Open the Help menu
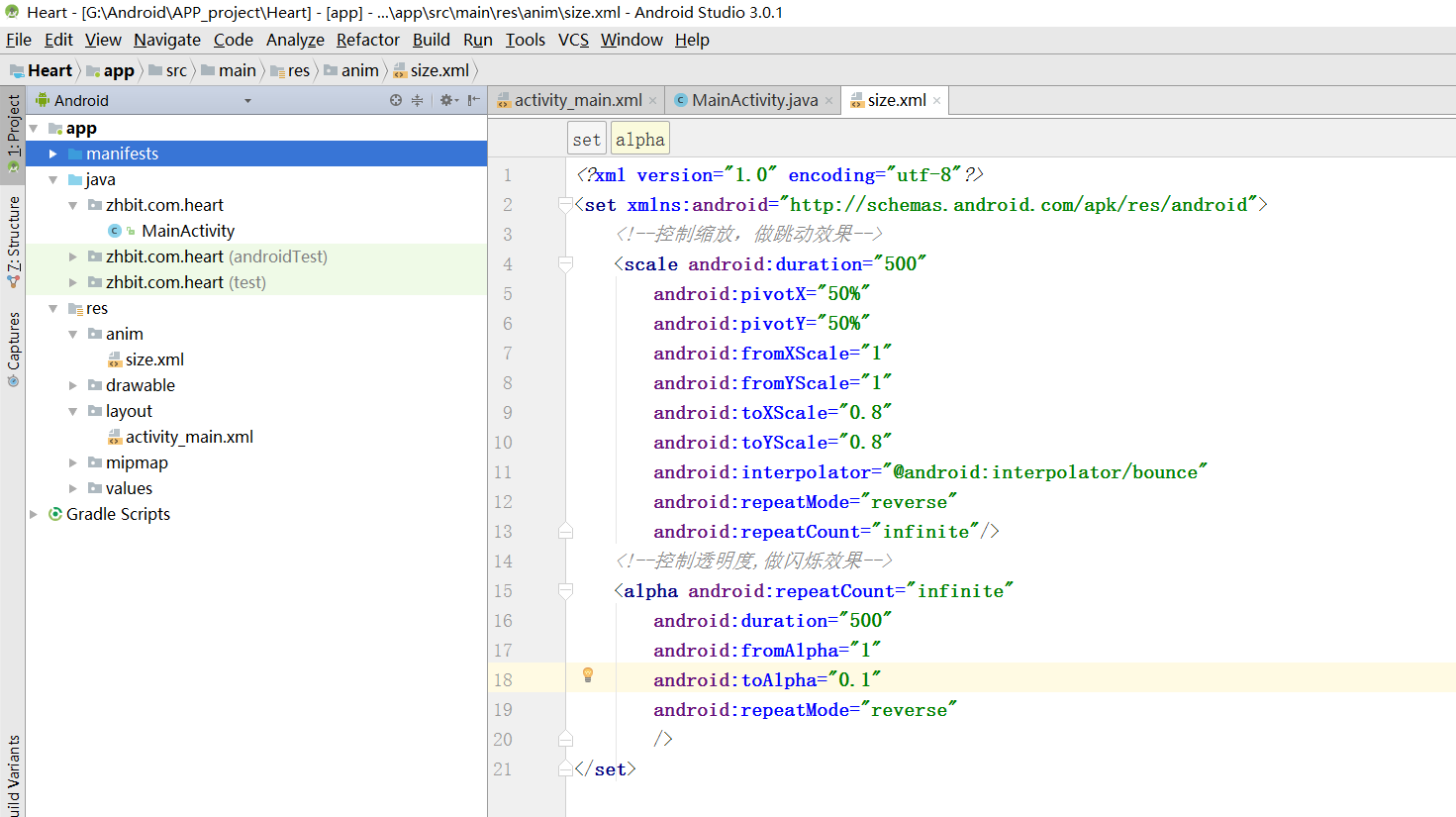The width and height of the screenshot is (1456, 817). click(692, 40)
